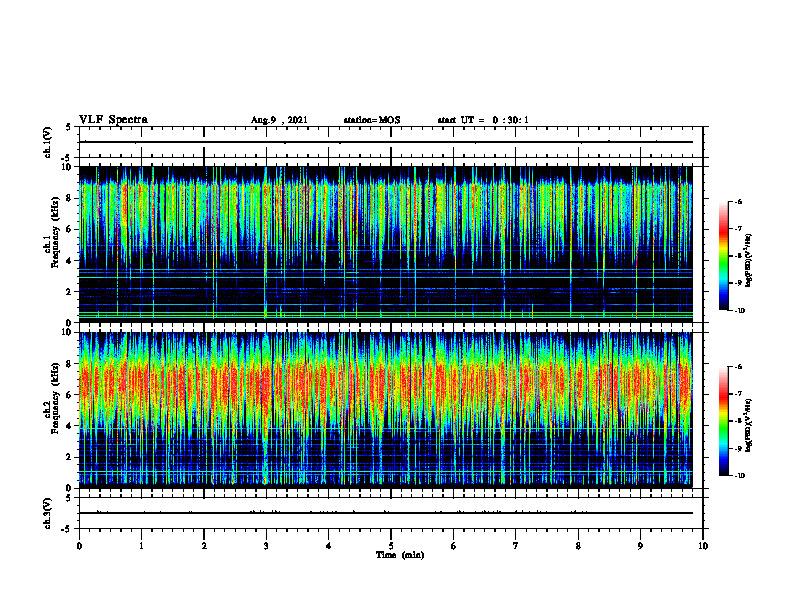Click the "VLF Spectra" plot title
This screenshot has height=612, width=792.
tap(113, 120)
